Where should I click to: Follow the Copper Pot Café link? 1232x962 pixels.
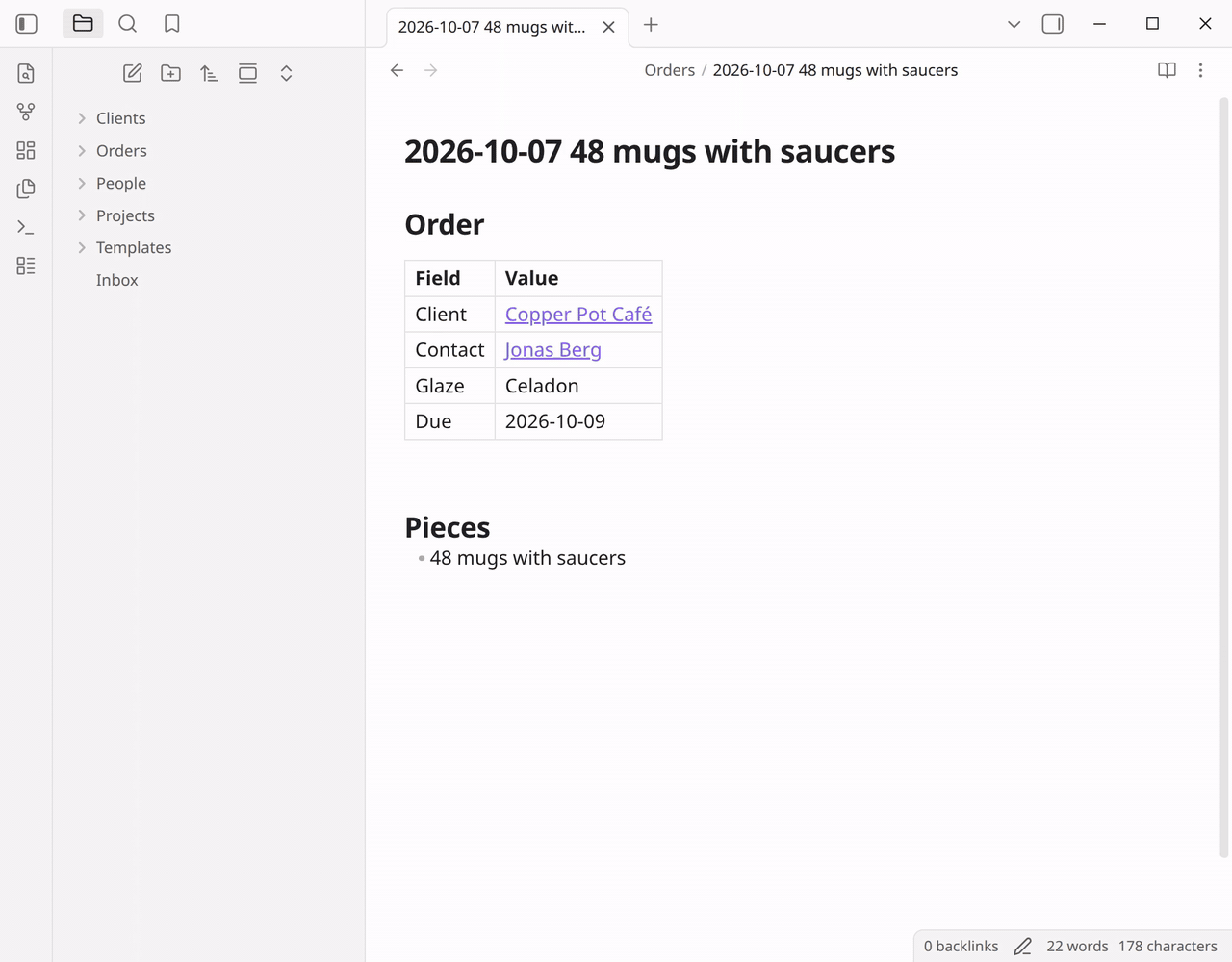click(x=578, y=315)
